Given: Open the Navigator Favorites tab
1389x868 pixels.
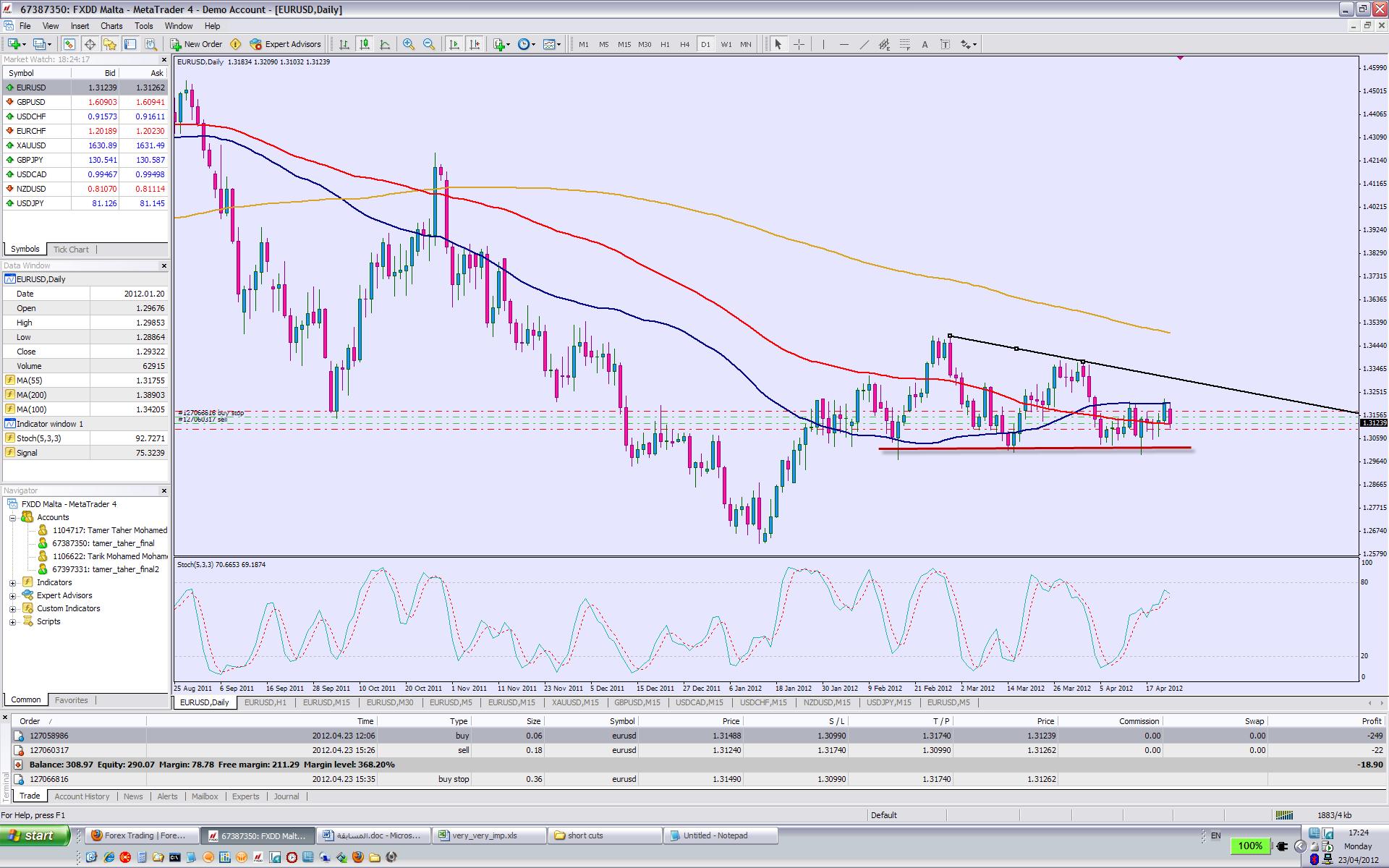Looking at the screenshot, I should [71, 700].
